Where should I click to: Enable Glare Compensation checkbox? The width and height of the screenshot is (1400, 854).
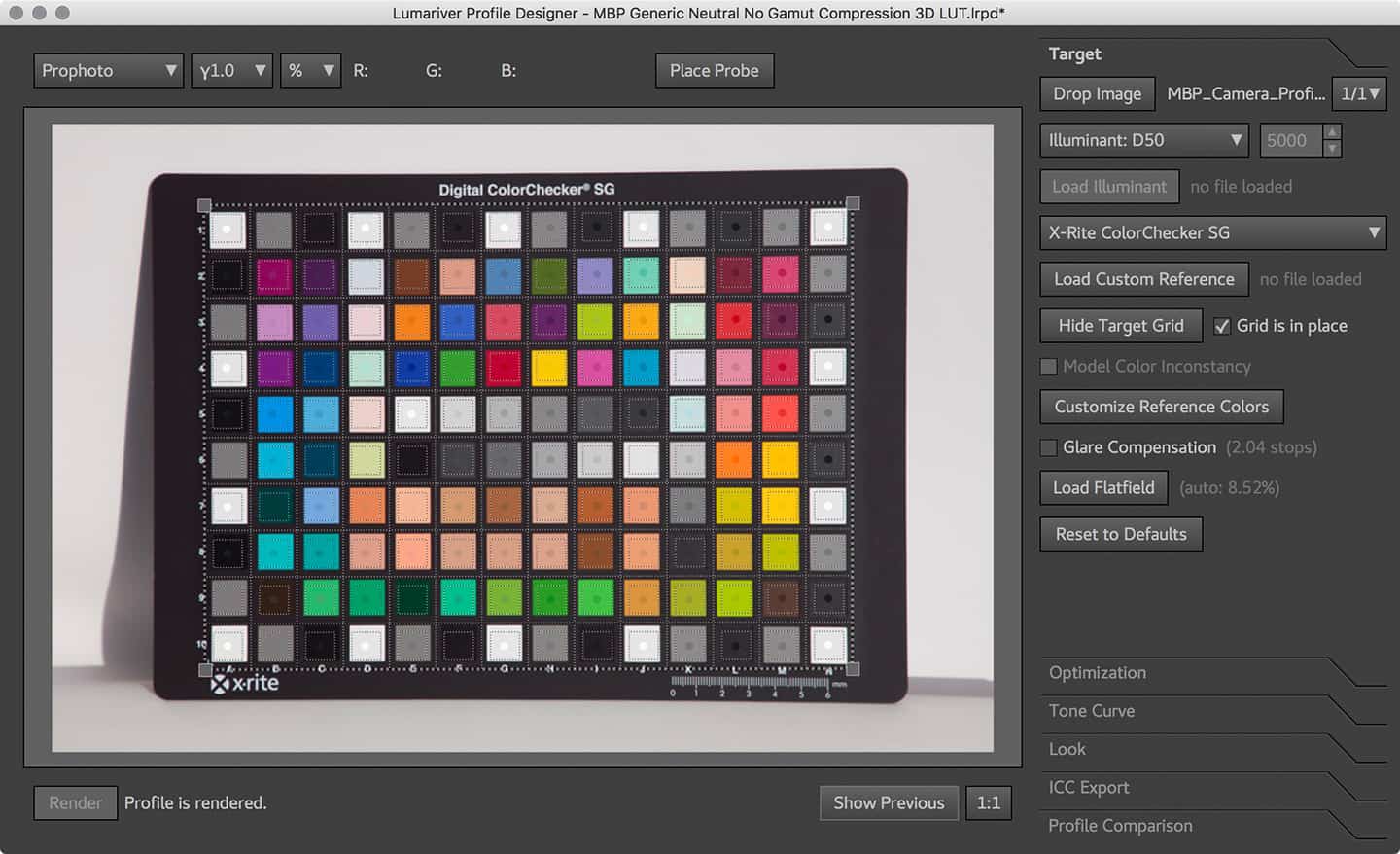(x=1049, y=447)
